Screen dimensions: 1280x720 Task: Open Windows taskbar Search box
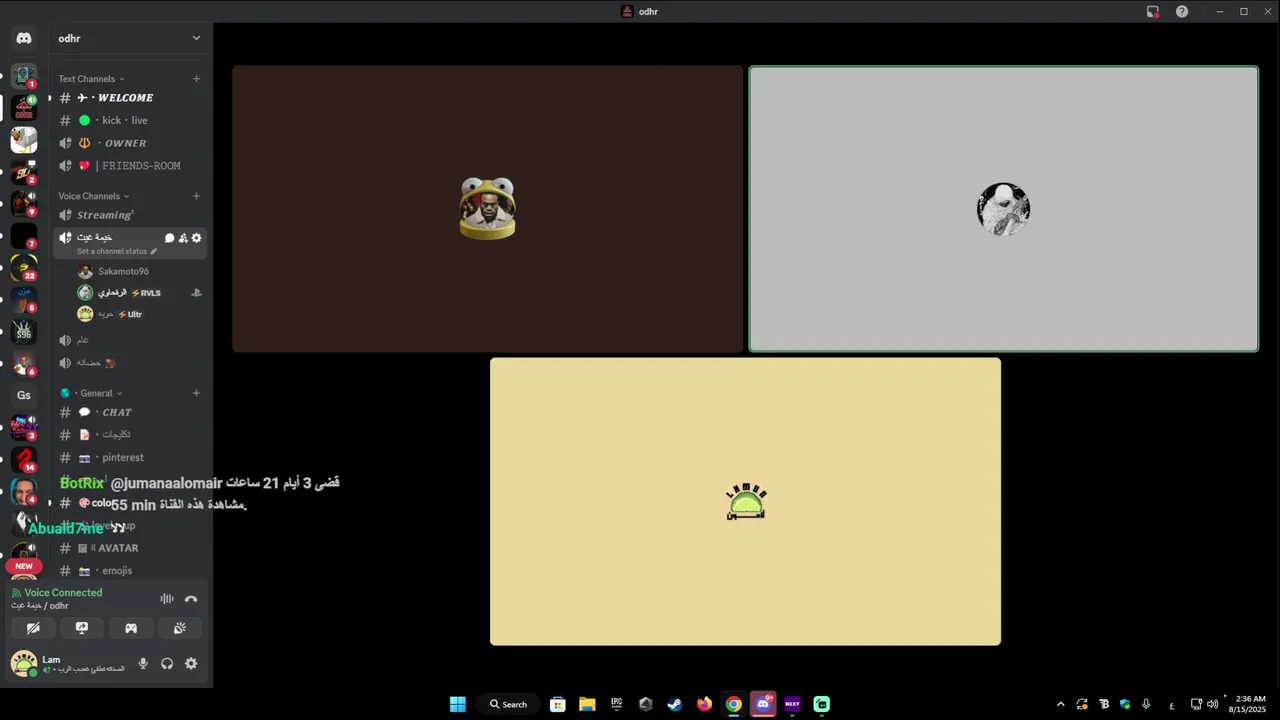tap(508, 704)
